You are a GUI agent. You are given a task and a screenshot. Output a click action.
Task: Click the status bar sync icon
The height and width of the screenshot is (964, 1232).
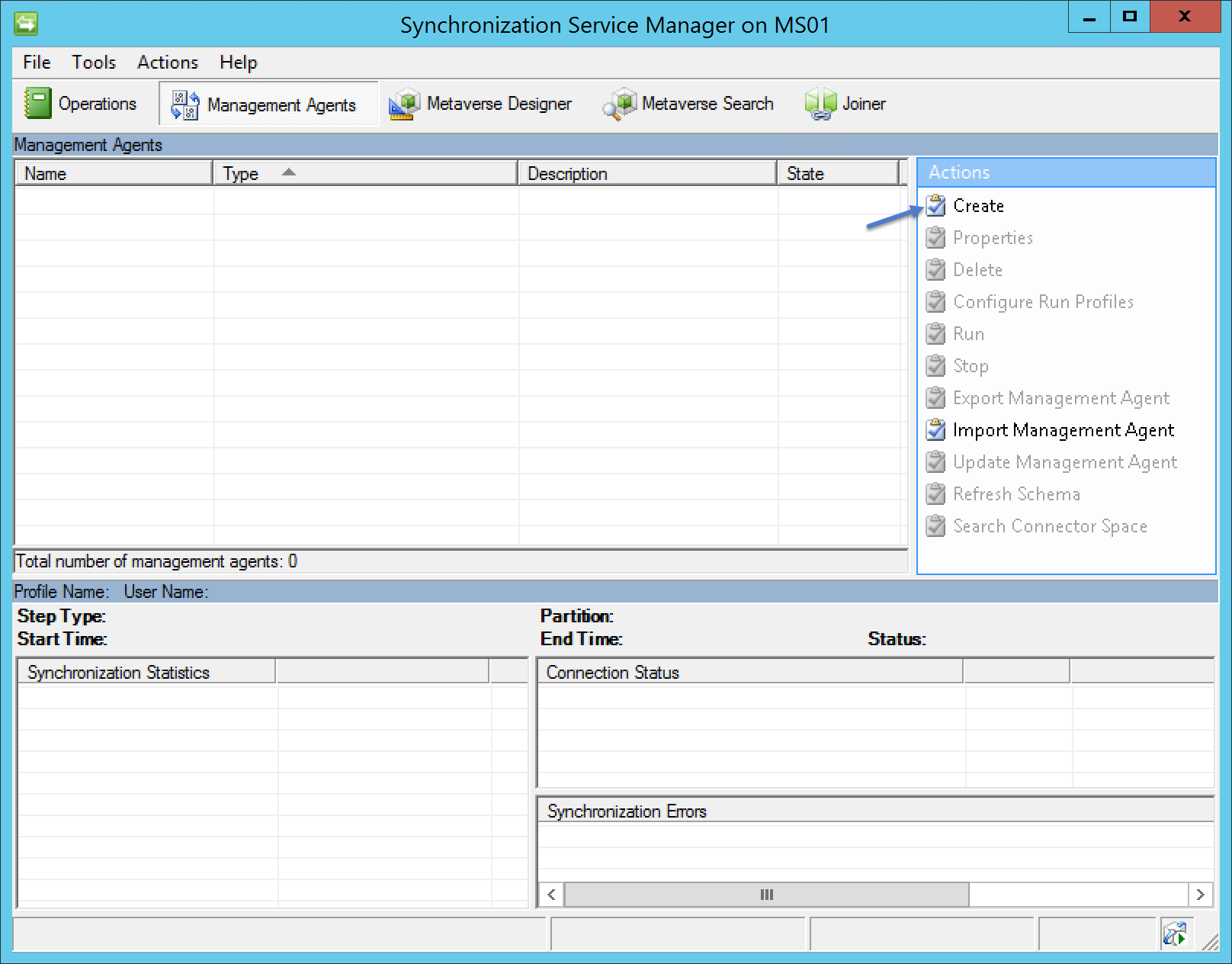1175,933
